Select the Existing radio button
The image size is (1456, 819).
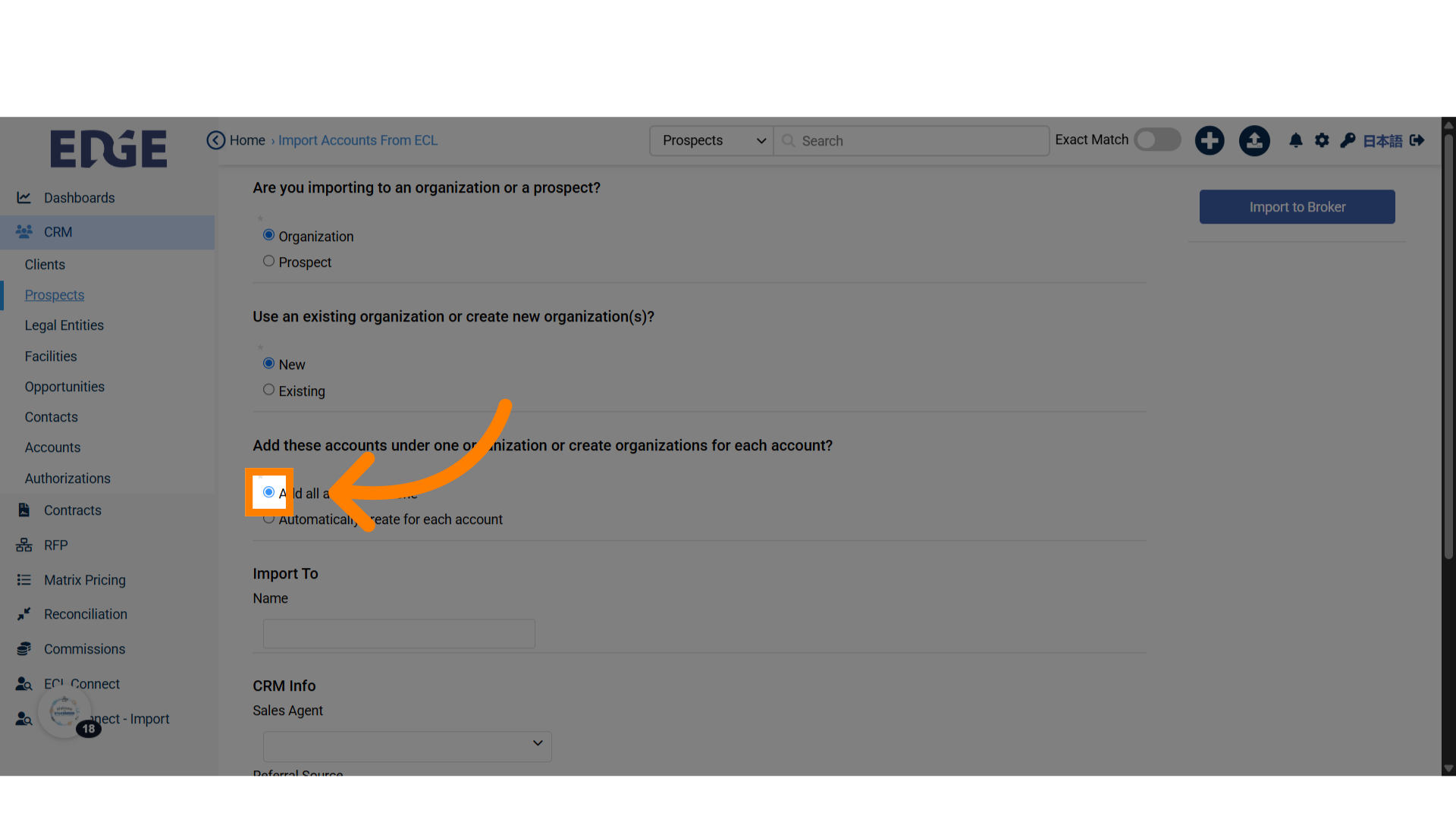pyautogui.click(x=268, y=390)
